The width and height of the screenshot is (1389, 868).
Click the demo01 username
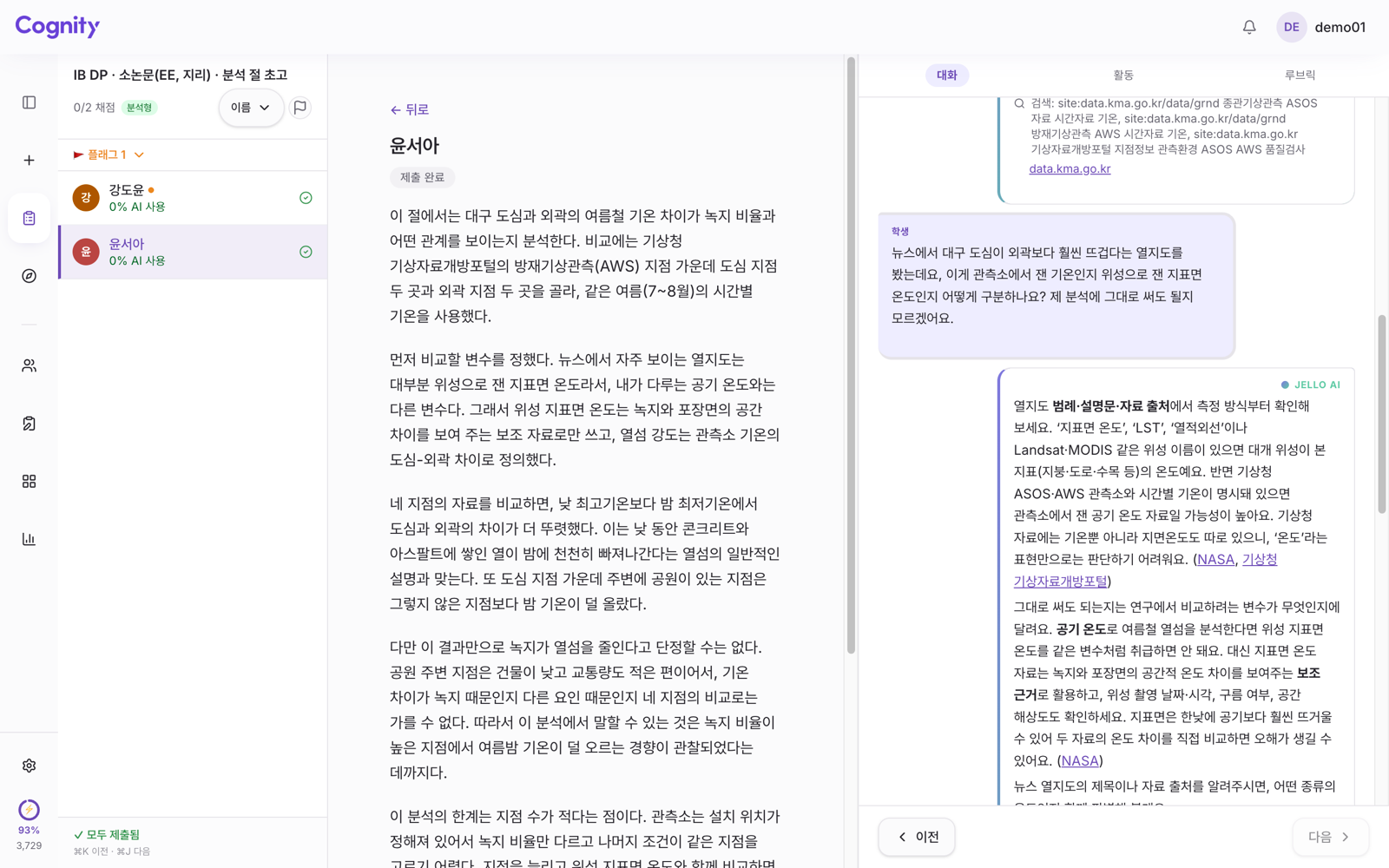pos(1340,27)
